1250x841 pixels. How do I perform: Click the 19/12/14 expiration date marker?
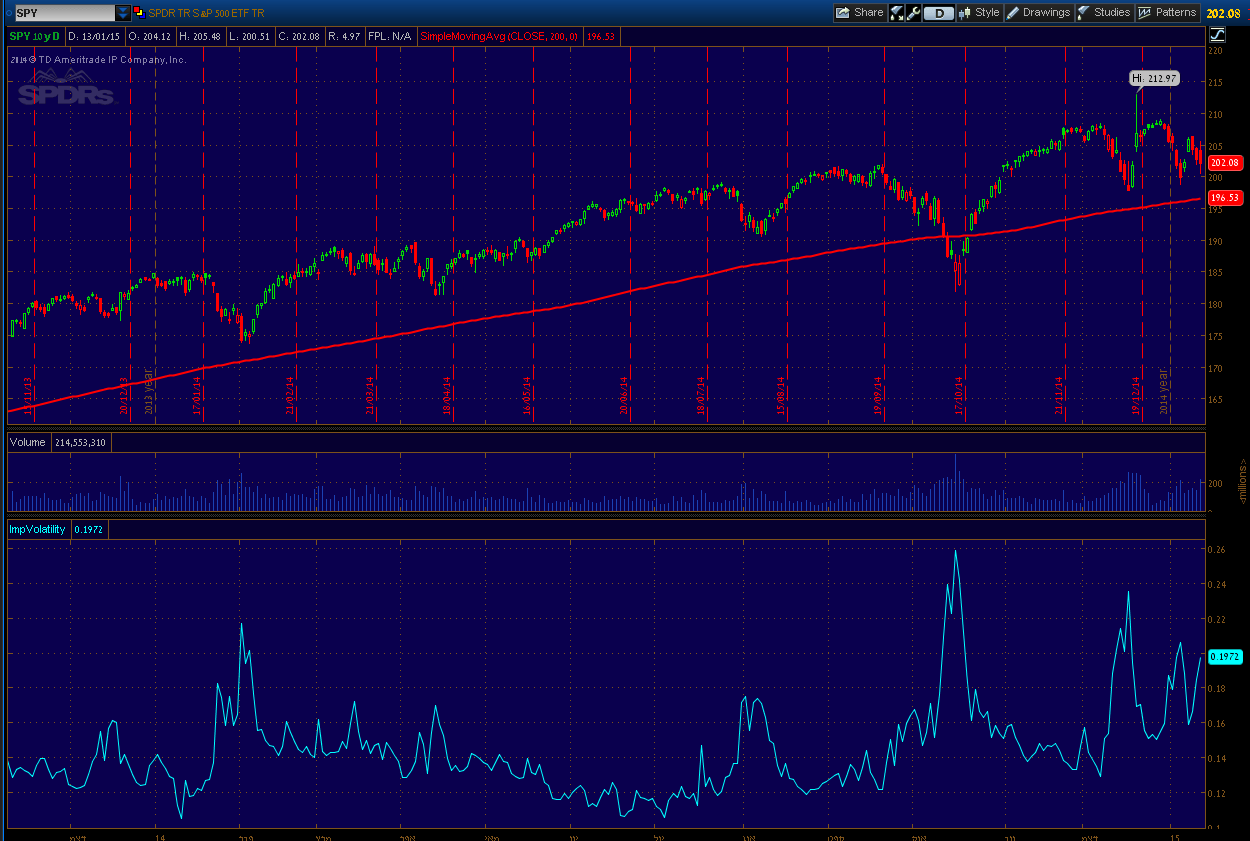(1135, 395)
